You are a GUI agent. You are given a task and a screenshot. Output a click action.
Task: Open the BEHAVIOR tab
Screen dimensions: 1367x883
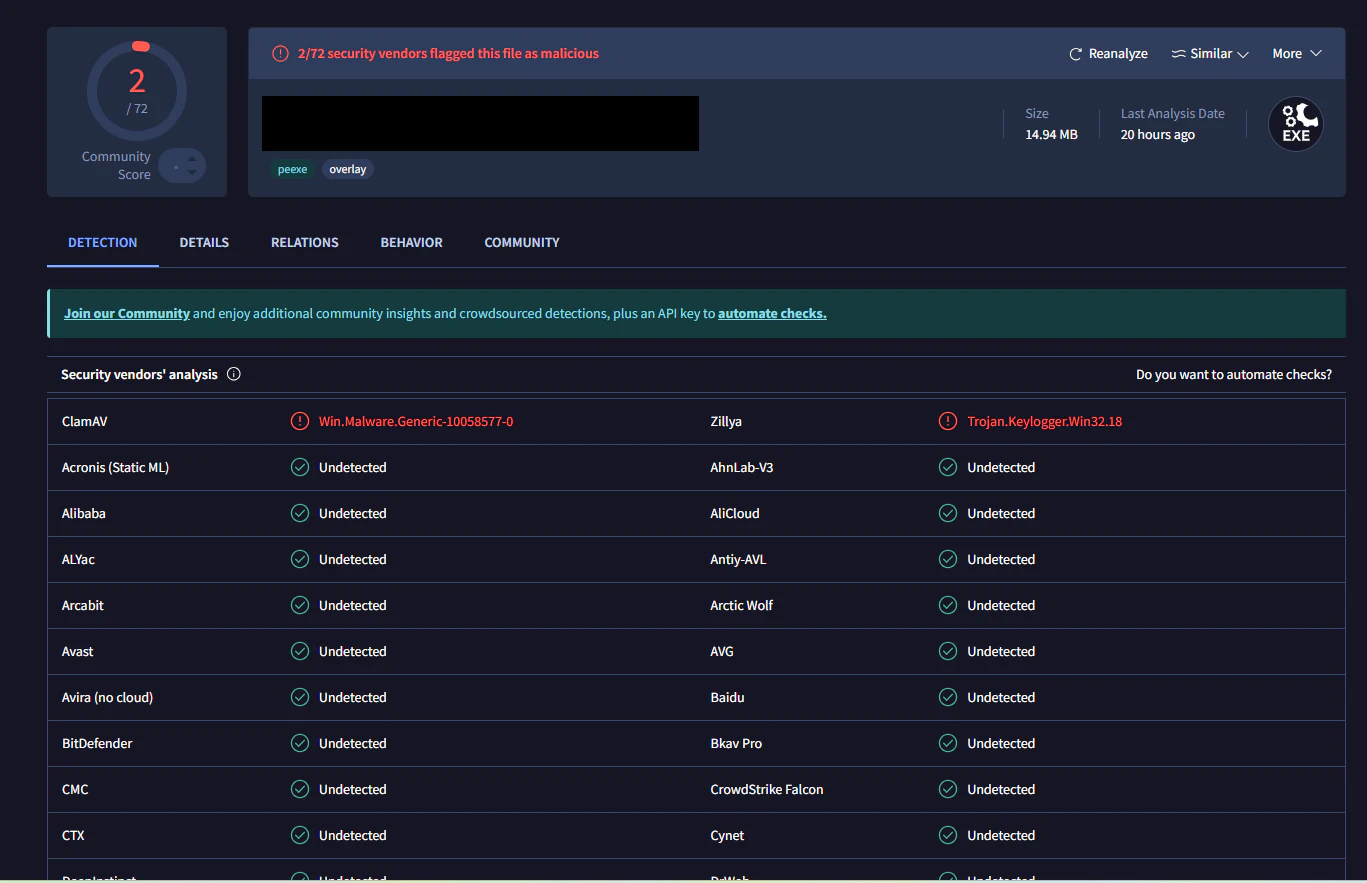click(412, 242)
